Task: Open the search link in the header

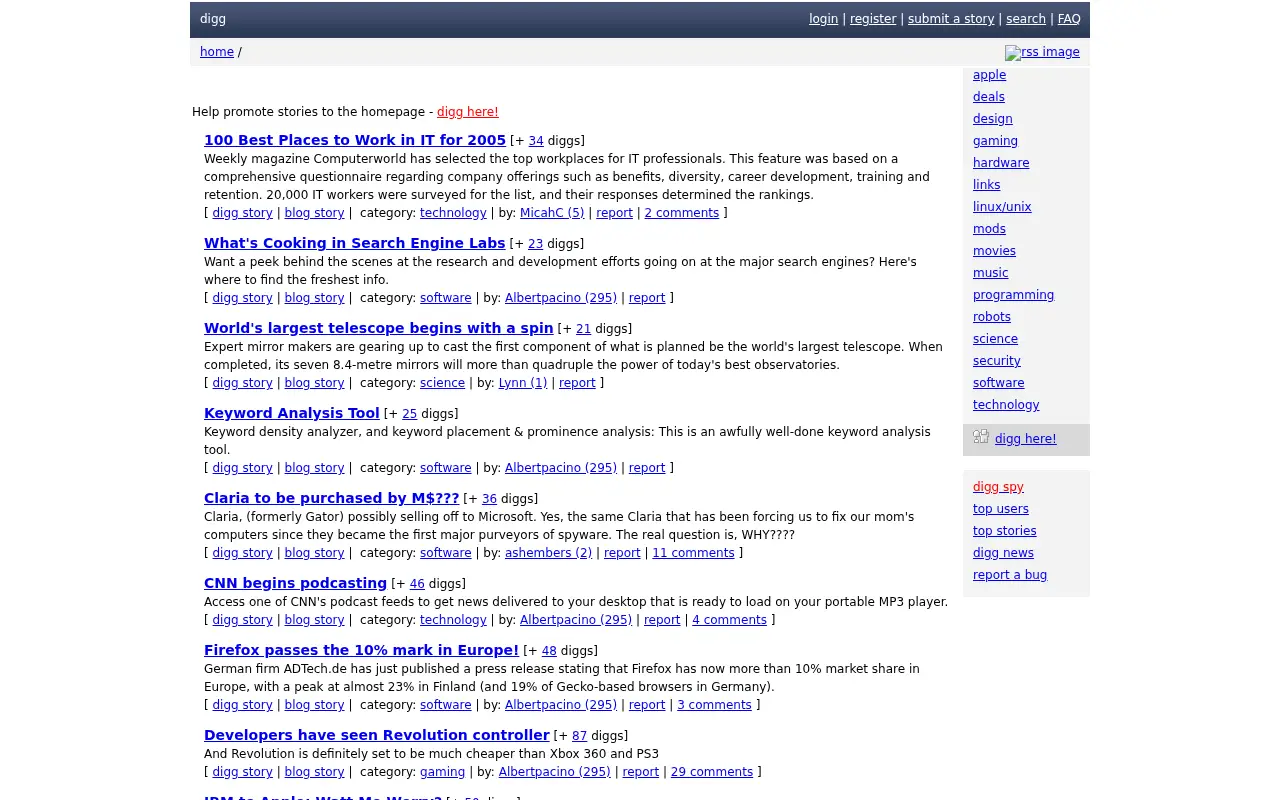Action: click(x=1026, y=19)
